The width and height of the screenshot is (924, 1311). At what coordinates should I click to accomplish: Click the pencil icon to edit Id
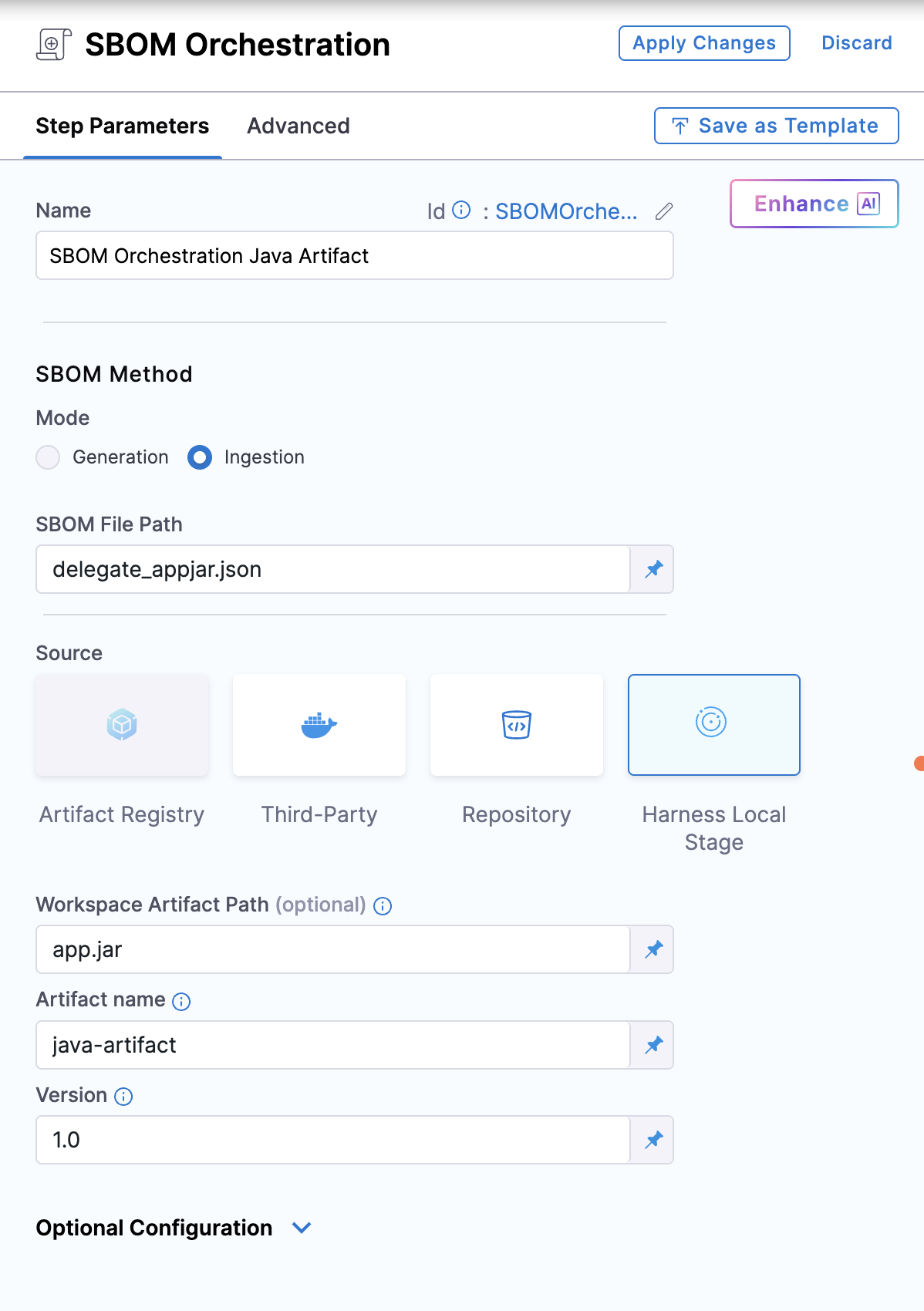[x=664, y=211]
